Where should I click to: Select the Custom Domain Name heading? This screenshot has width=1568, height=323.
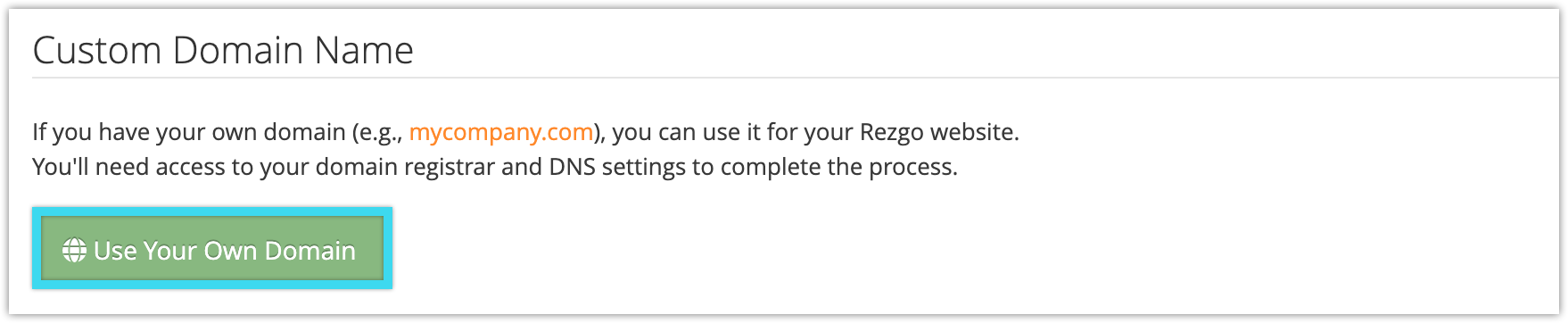click(223, 50)
